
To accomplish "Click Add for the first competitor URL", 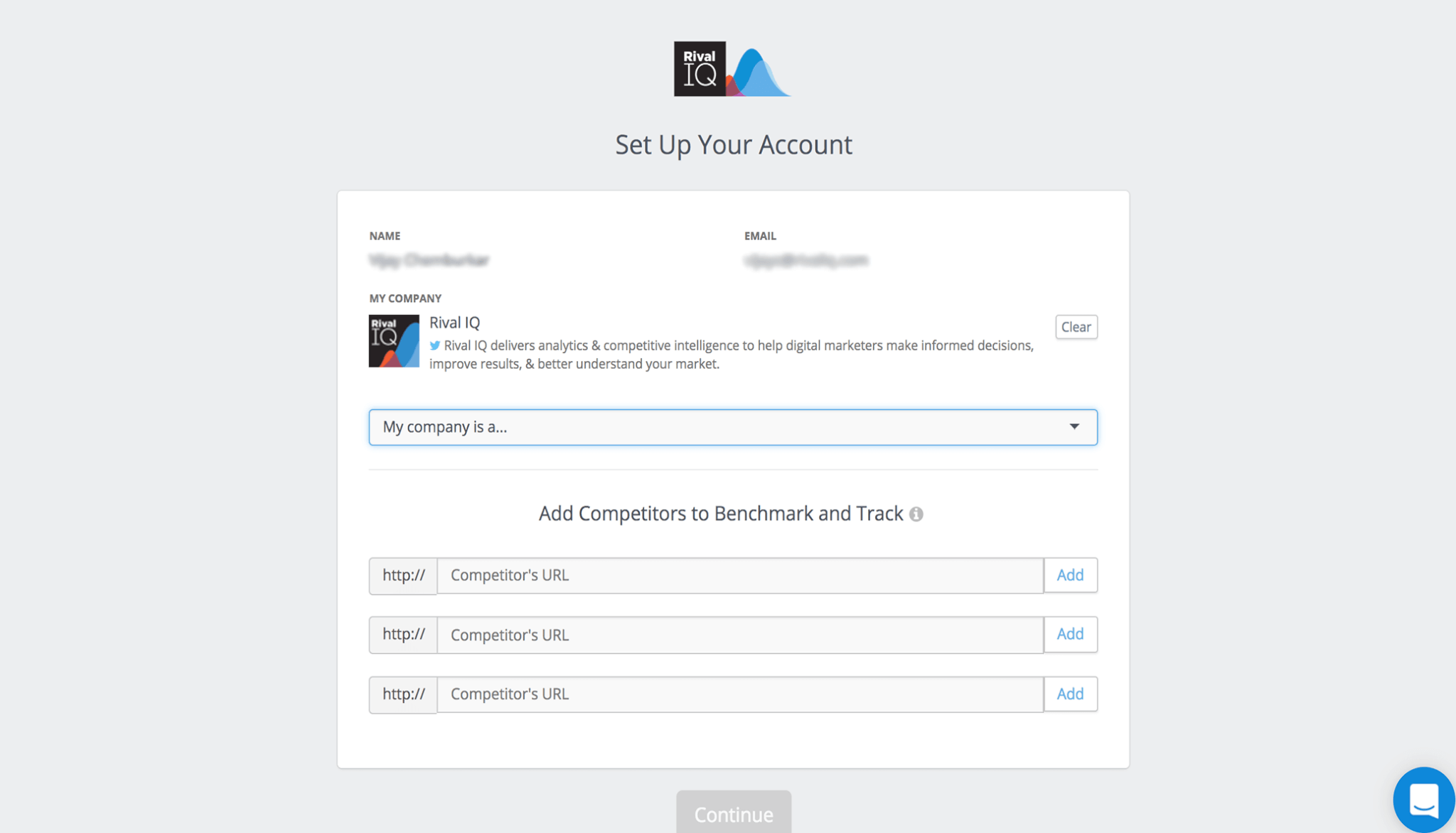I will (x=1070, y=575).
